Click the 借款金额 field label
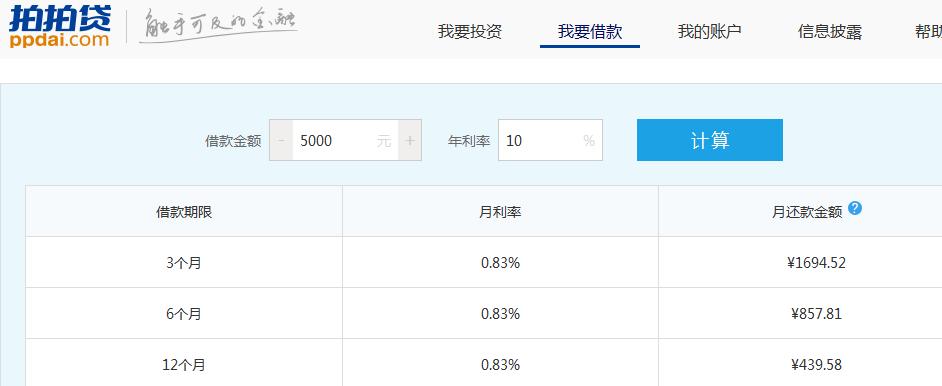 coord(233,141)
